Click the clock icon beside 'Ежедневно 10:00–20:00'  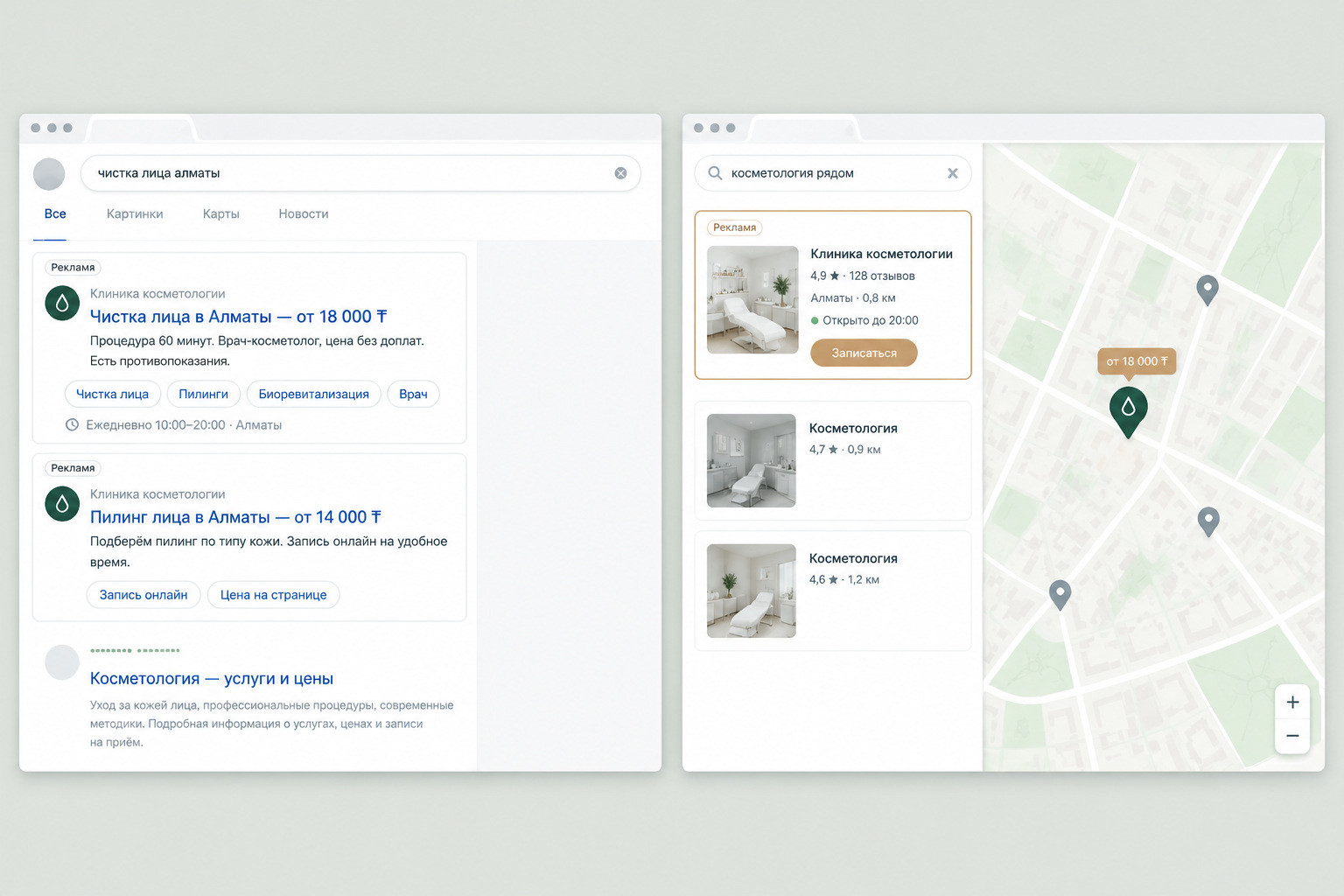click(72, 425)
